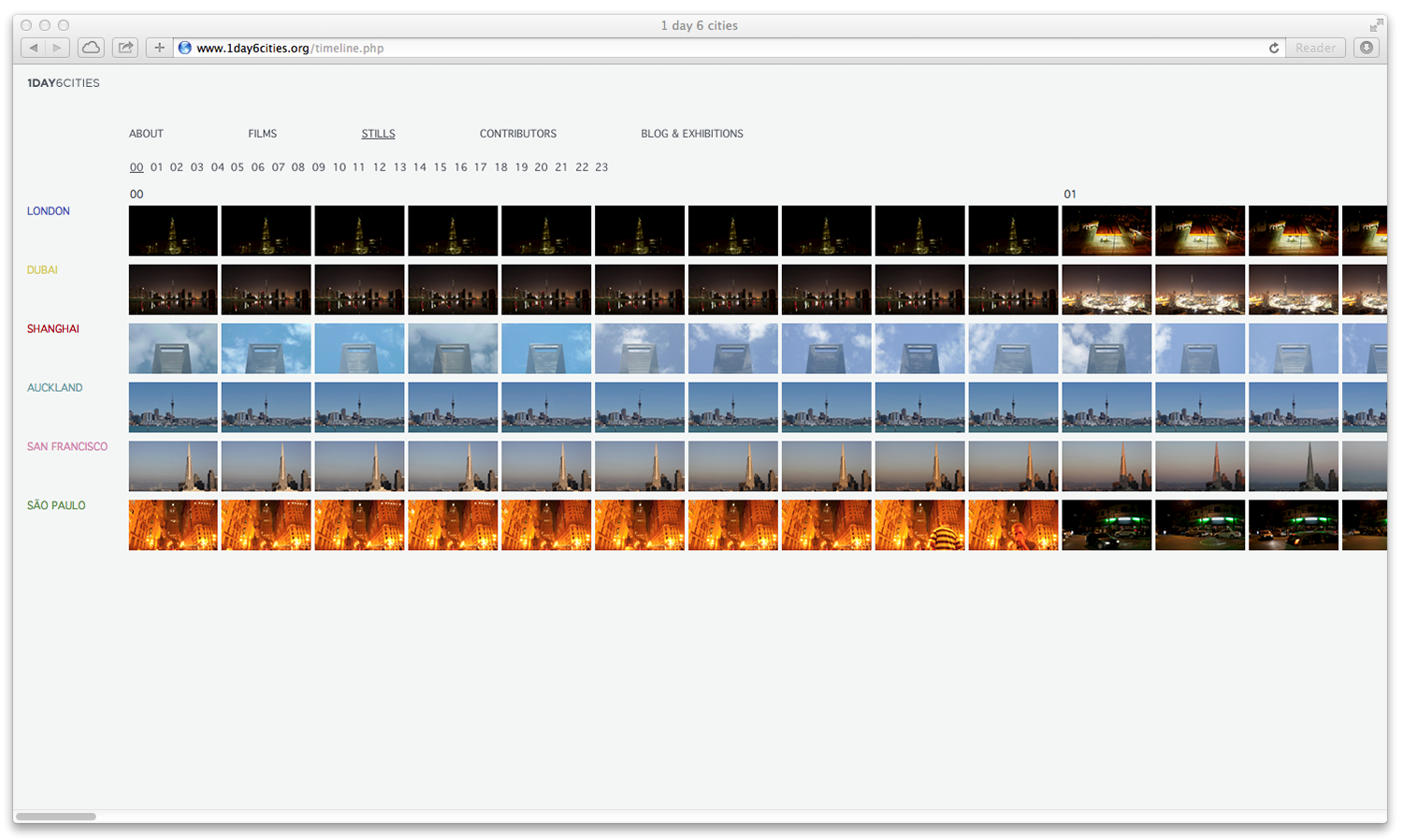Jump to hour 12 in the hour list
The height and width of the screenshot is (840, 1403).
pyautogui.click(x=379, y=167)
